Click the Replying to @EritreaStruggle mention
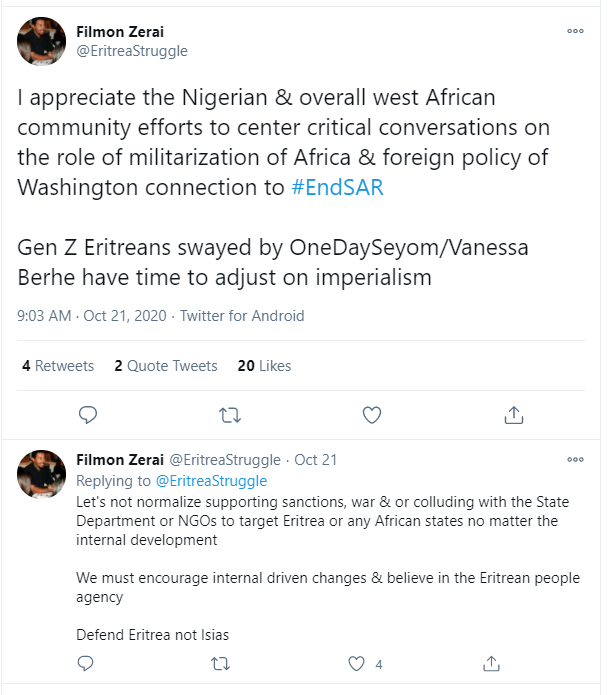Screen dimensions: 615x695 coord(211,481)
